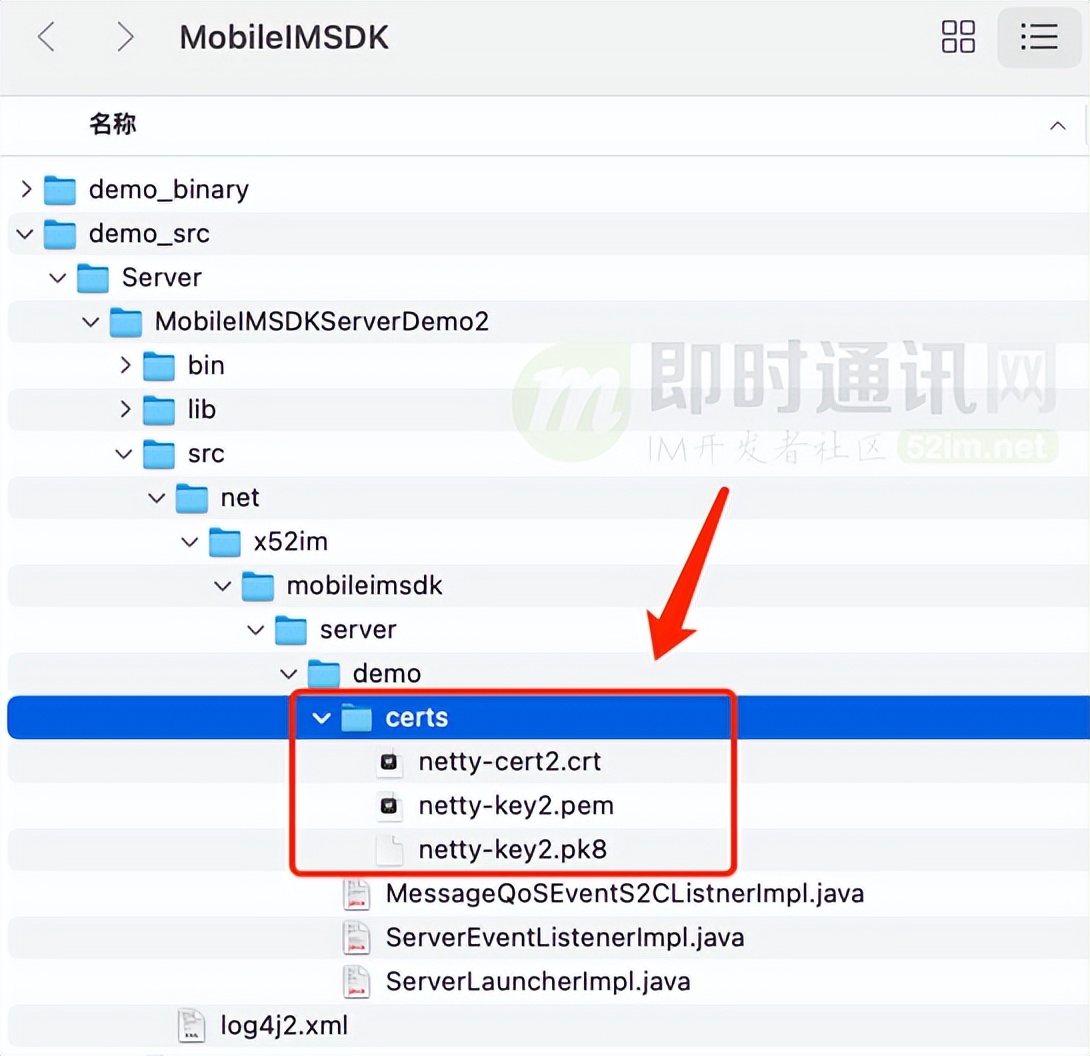Click the 名称 column header
The height and width of the screenshot is (1056, 1090).
(x=113, y=124)
